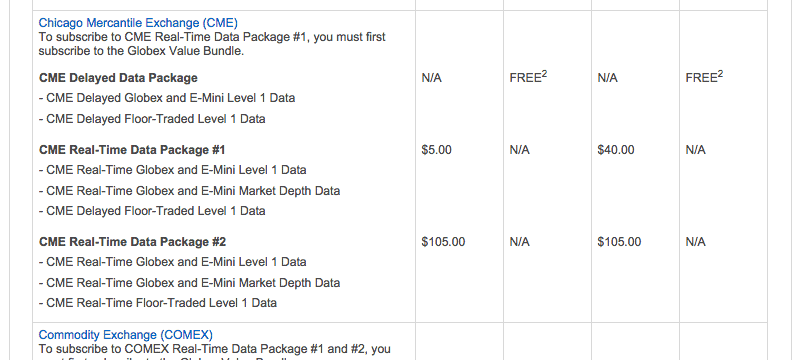The width and height of the screenshot is (800, 360).
Task: Select the CME Real-Time Data Package #1 heading
Action: (x=132, y=150)
